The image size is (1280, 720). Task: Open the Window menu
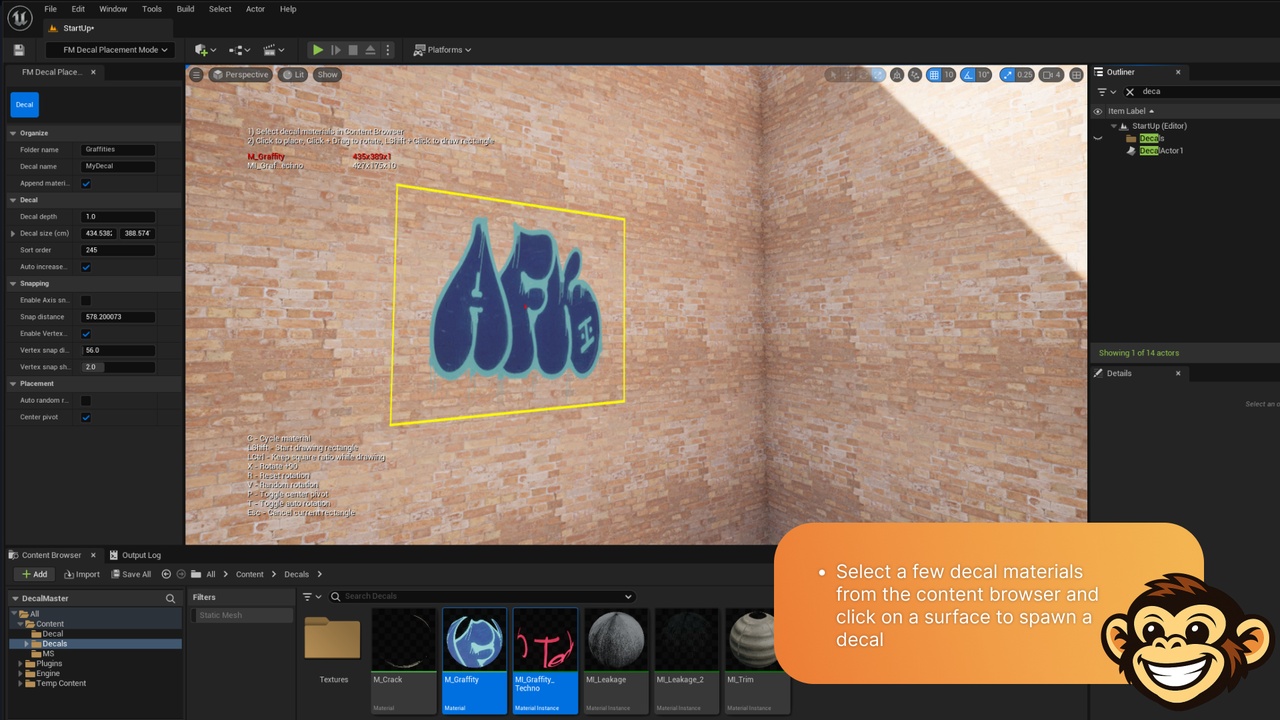pos(113,9)
